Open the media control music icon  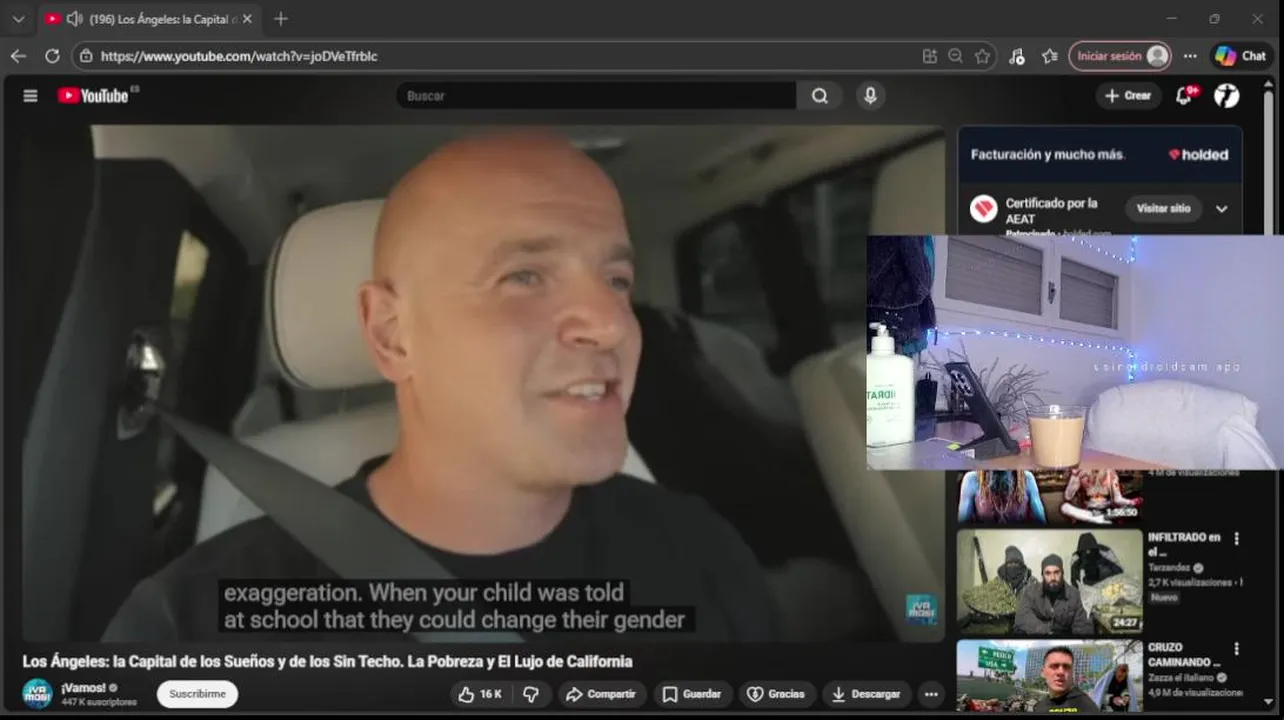[1017, 56]
